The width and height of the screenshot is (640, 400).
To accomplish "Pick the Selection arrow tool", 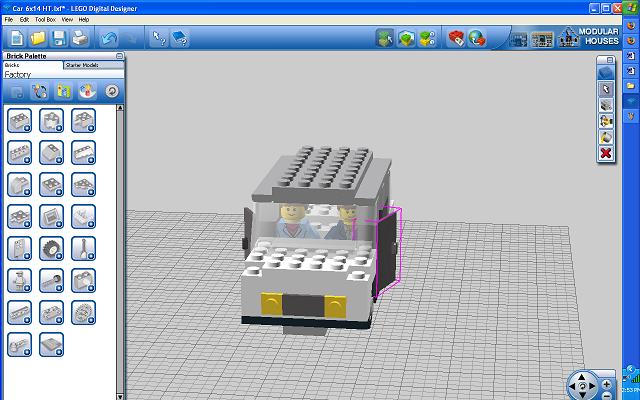I will (606, 89).
